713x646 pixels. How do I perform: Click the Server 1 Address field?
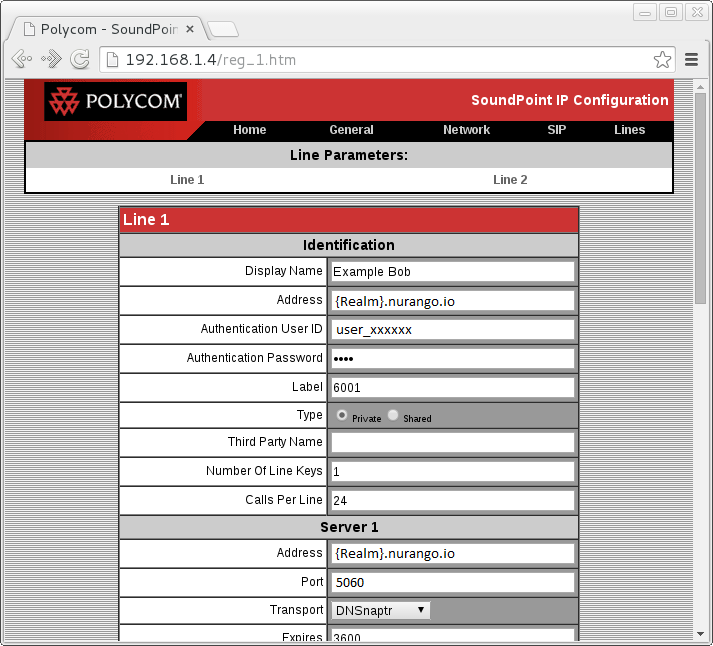click(x=452, y=554)
